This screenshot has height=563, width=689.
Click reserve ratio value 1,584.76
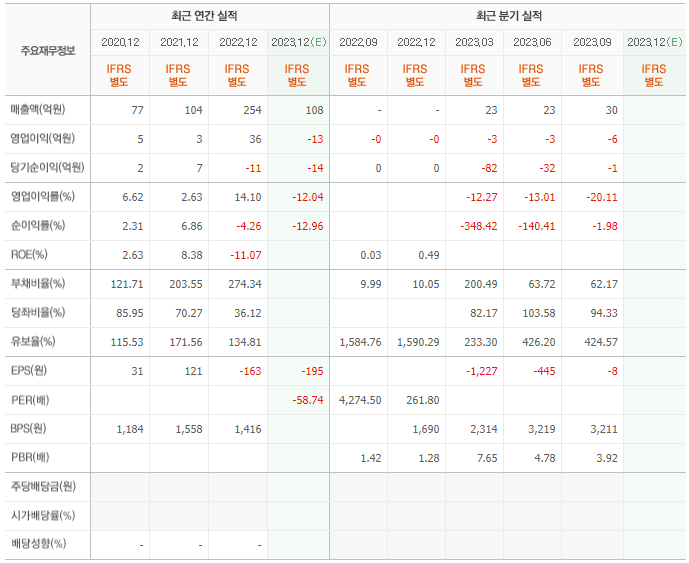pos(360,342)
